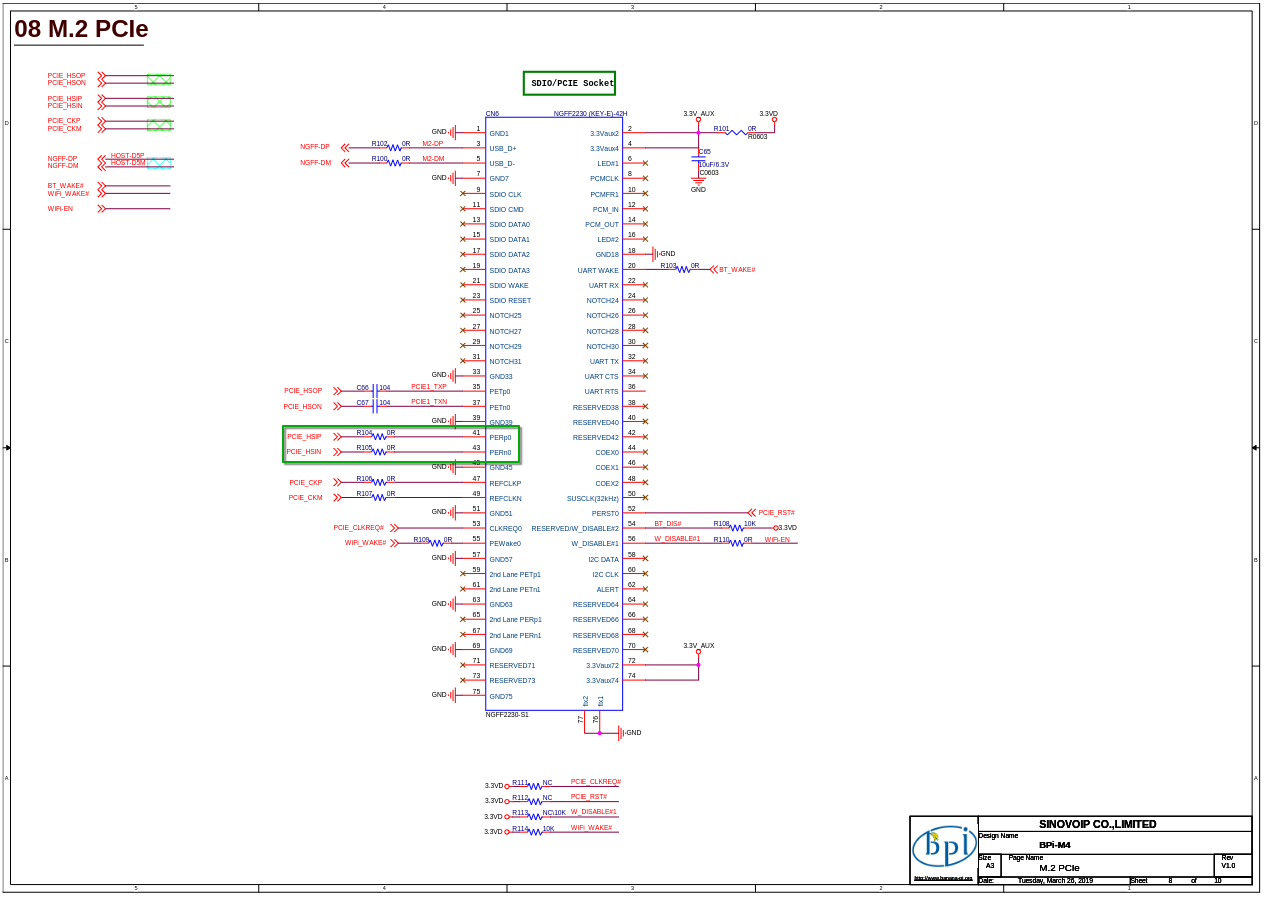
Task: Click the R0603 footprint label
Action: pos(757,137)
